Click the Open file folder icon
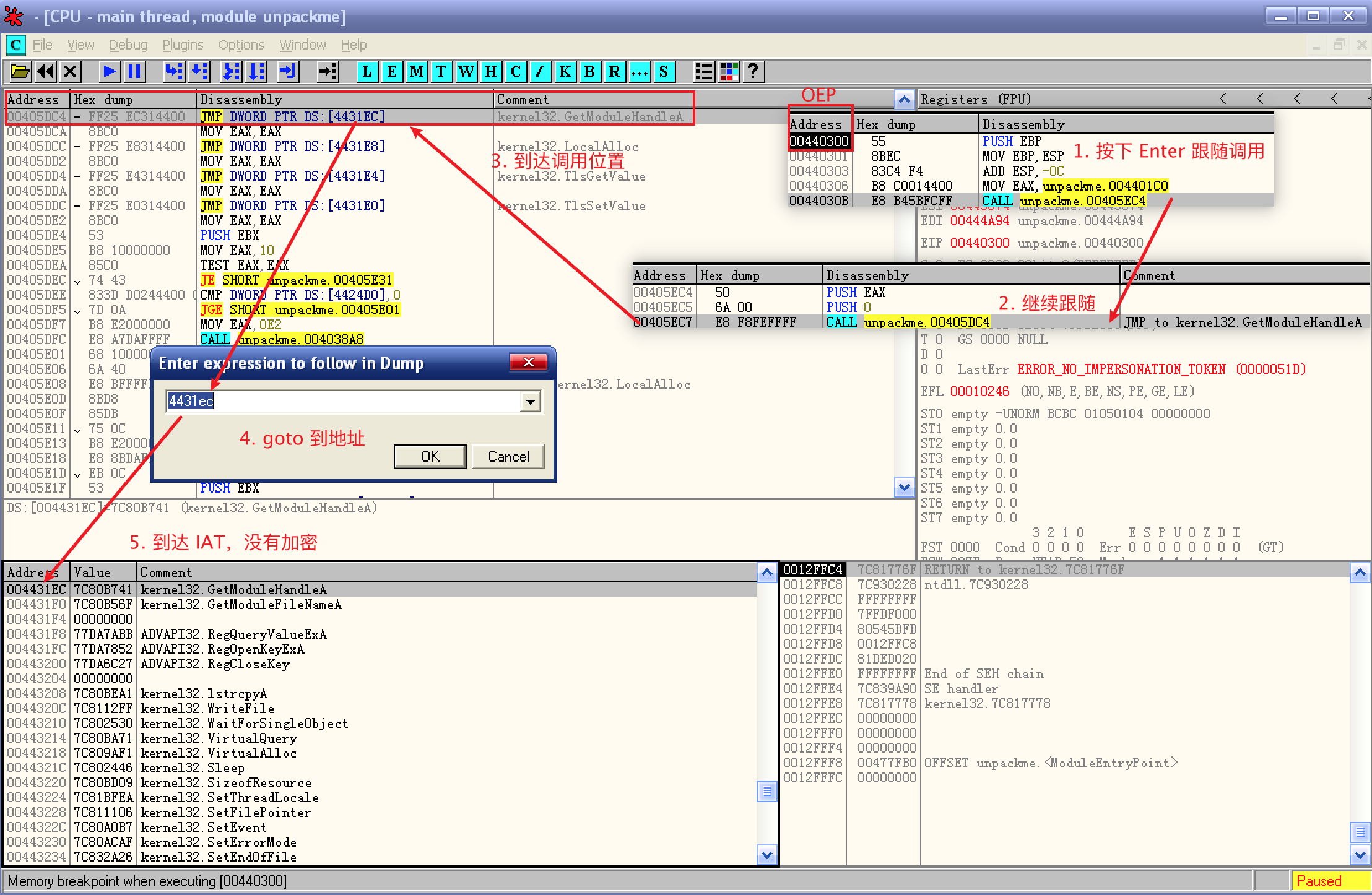This screenshot has width=1372, height=895. (x=20, y=72)
